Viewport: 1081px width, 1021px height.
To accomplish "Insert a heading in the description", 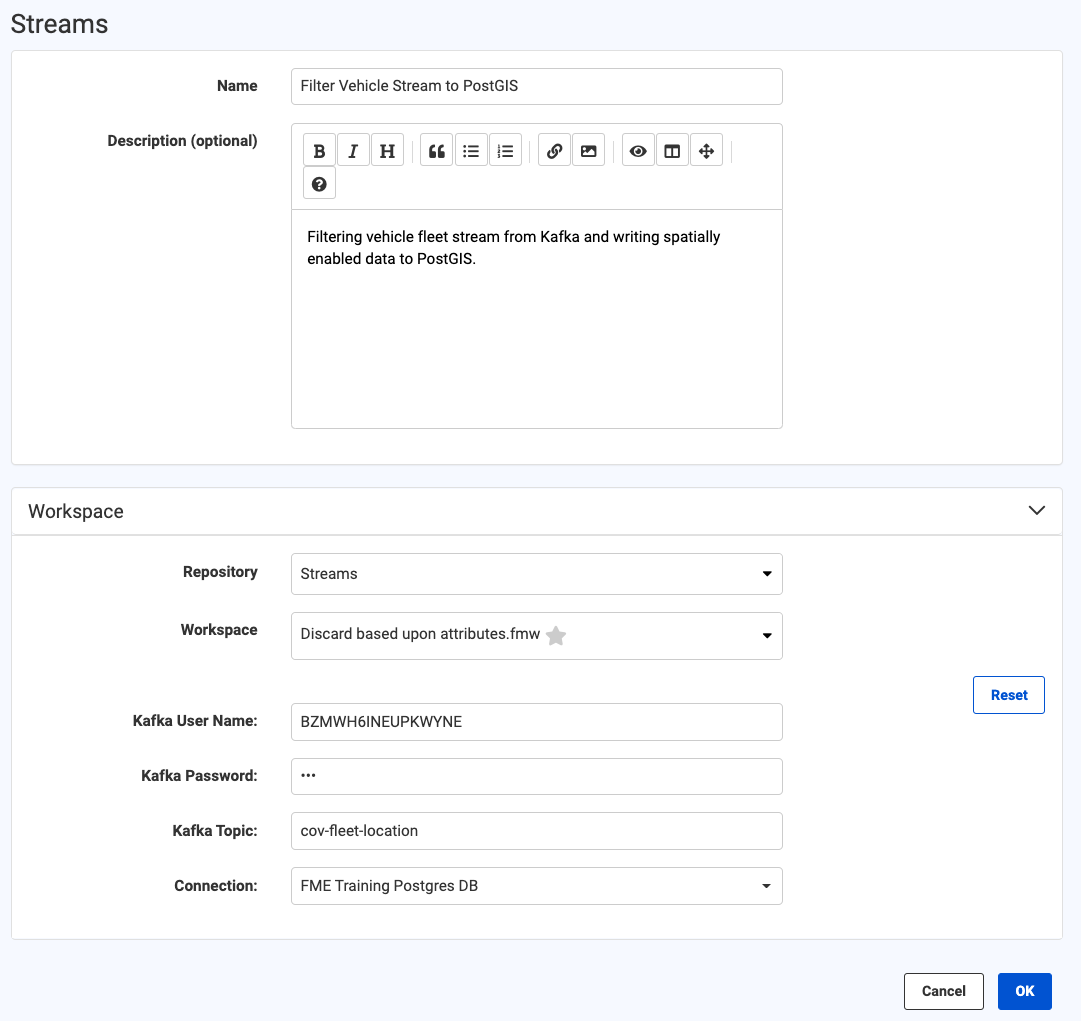I will 387,150.
